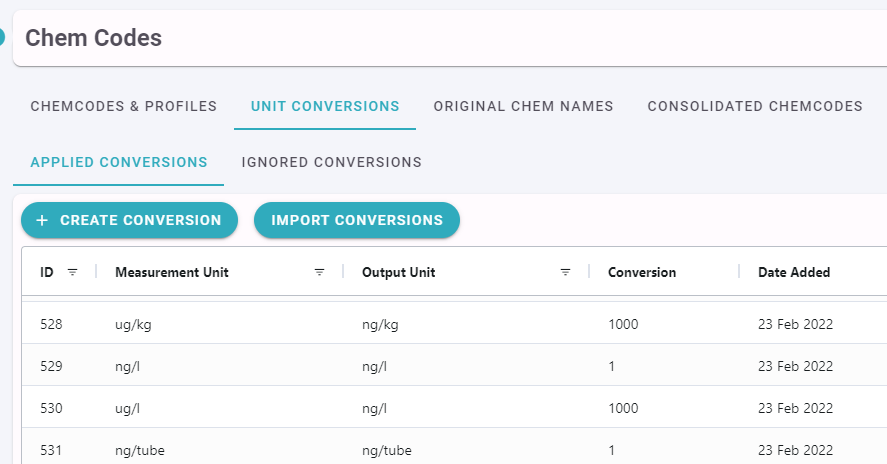The height and width of the screenshot is (464, 887).
Task: Click the Import Conversions button
Action: click(357, 220)
